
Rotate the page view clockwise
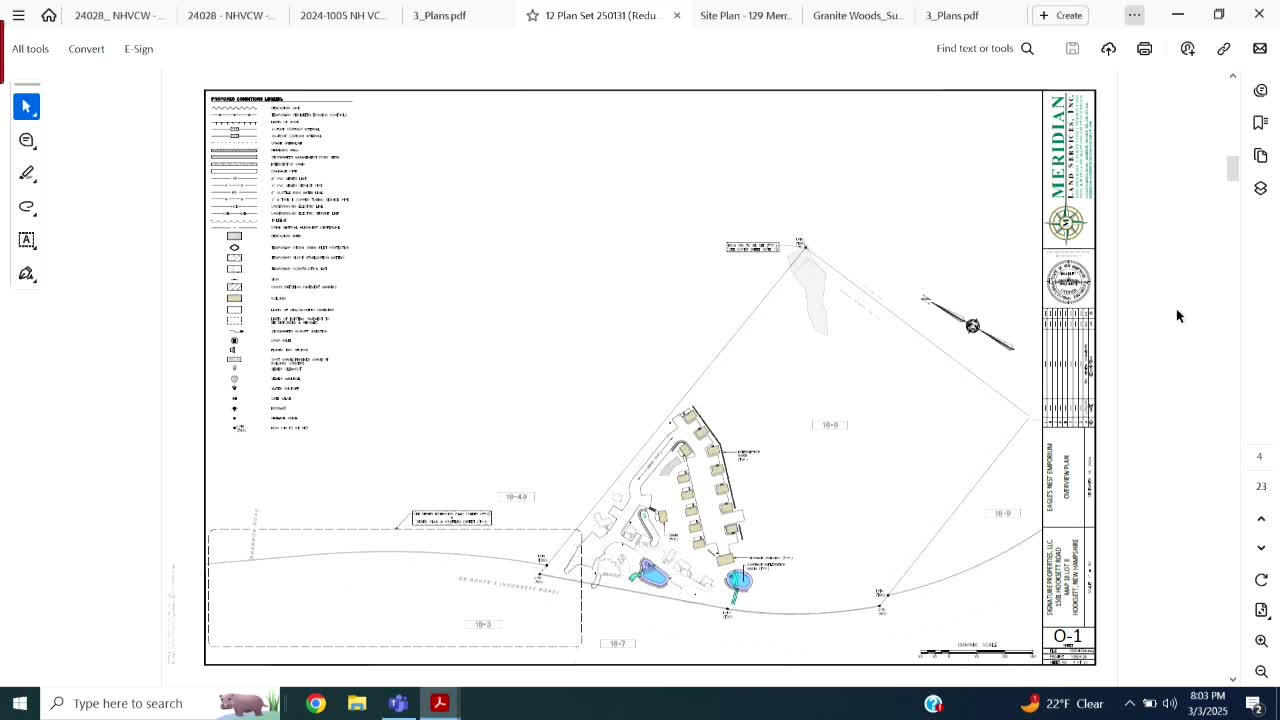(1261, 580)
